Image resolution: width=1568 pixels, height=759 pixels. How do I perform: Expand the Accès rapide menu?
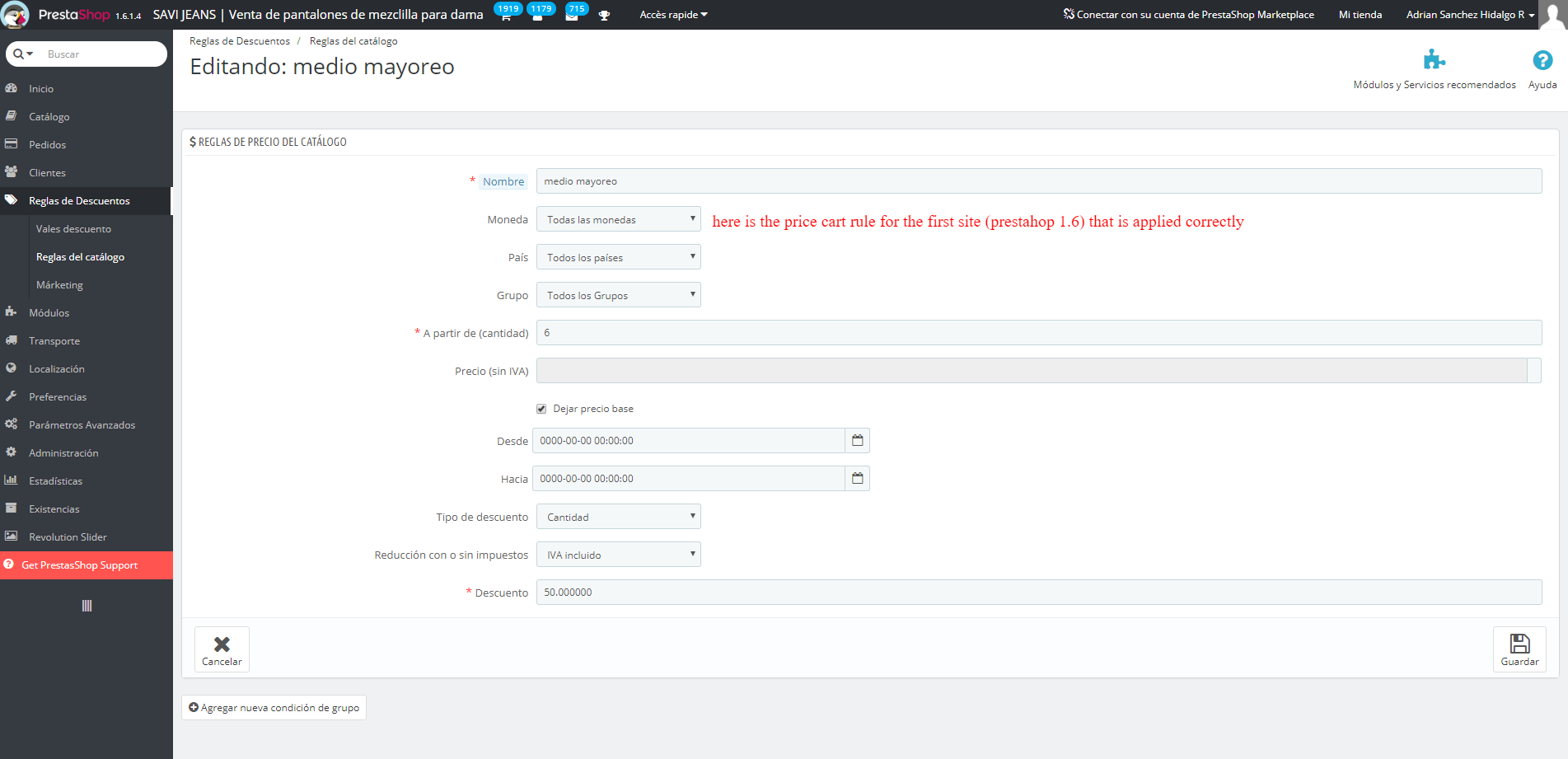point(673,15)
